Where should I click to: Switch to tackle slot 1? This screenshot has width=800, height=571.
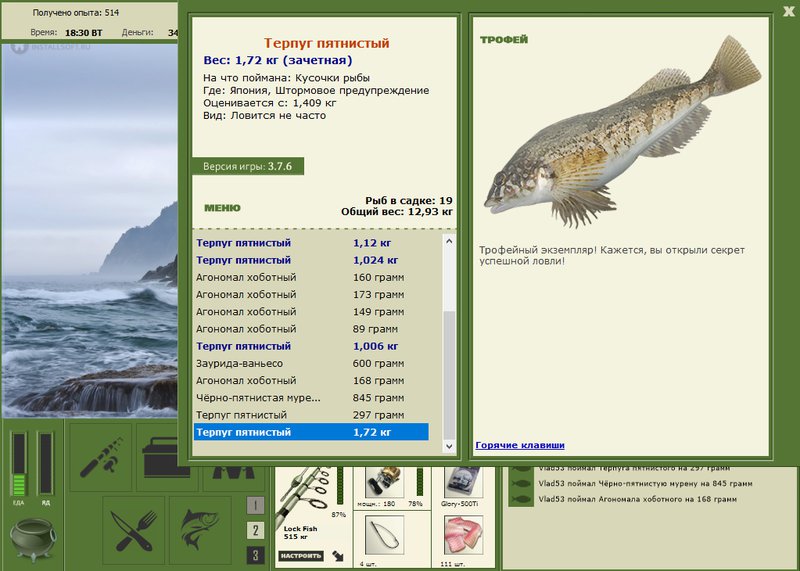(x=256, y=505)
